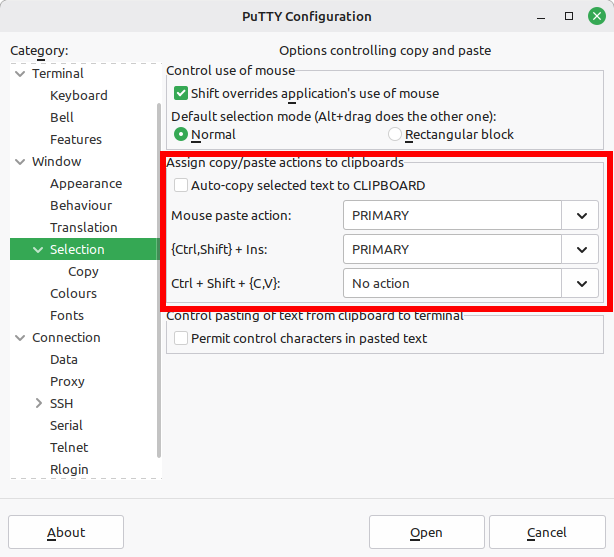The image size is (614, 557).
Task: Select the Copy subcategory
Action: click(83, 272)
